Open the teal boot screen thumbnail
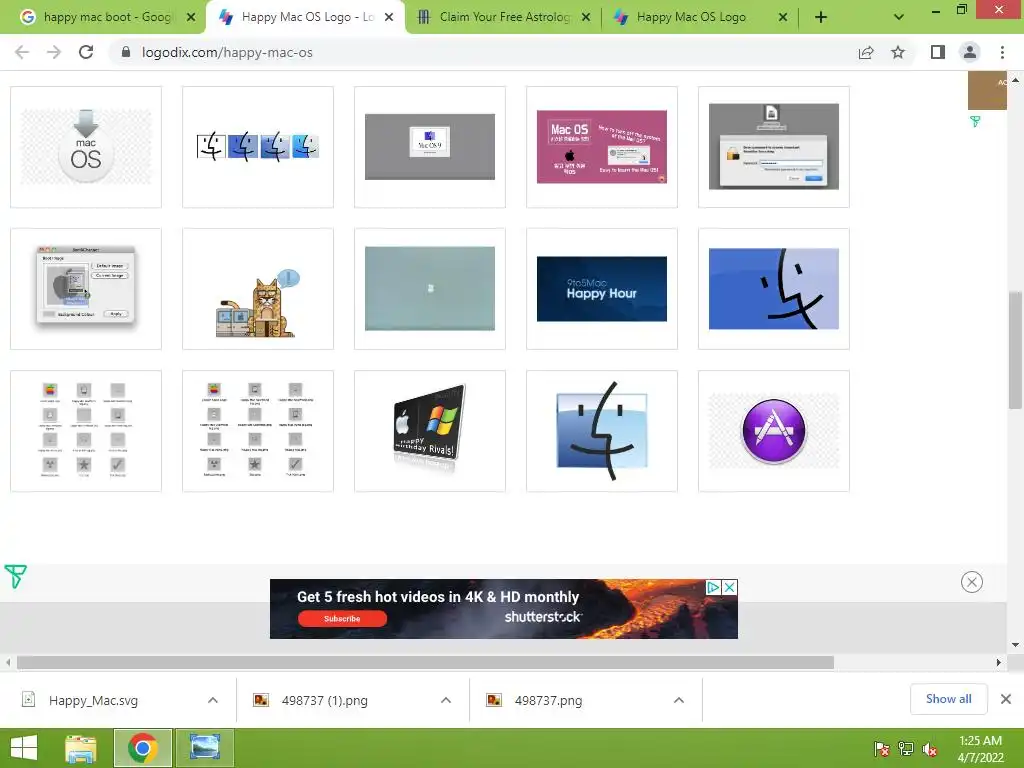 [430, 289]
